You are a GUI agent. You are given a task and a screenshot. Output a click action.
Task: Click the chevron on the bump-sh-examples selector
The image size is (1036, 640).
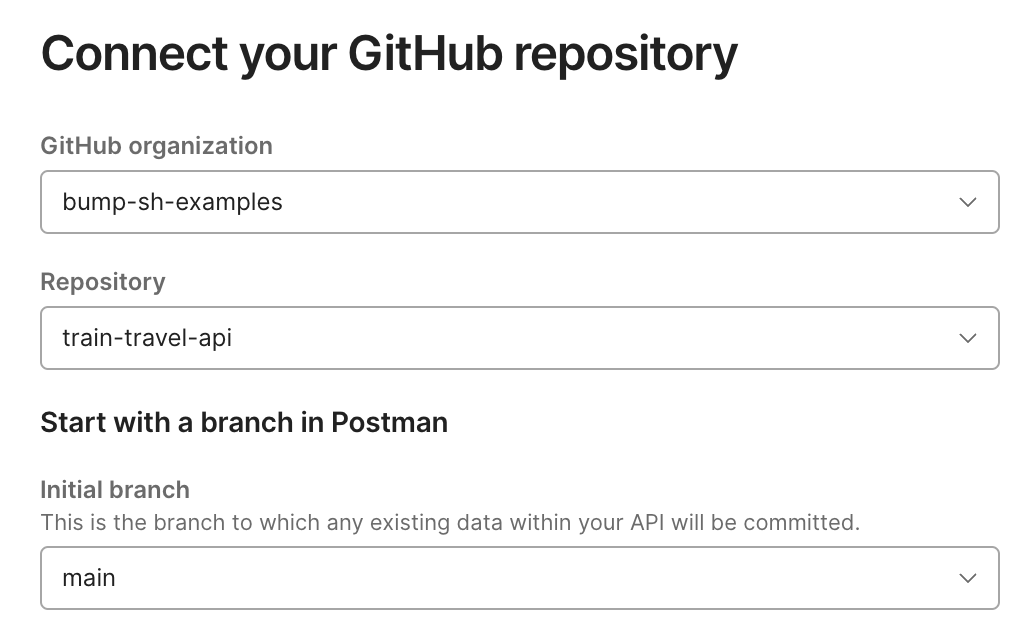(x=967, y=202)
